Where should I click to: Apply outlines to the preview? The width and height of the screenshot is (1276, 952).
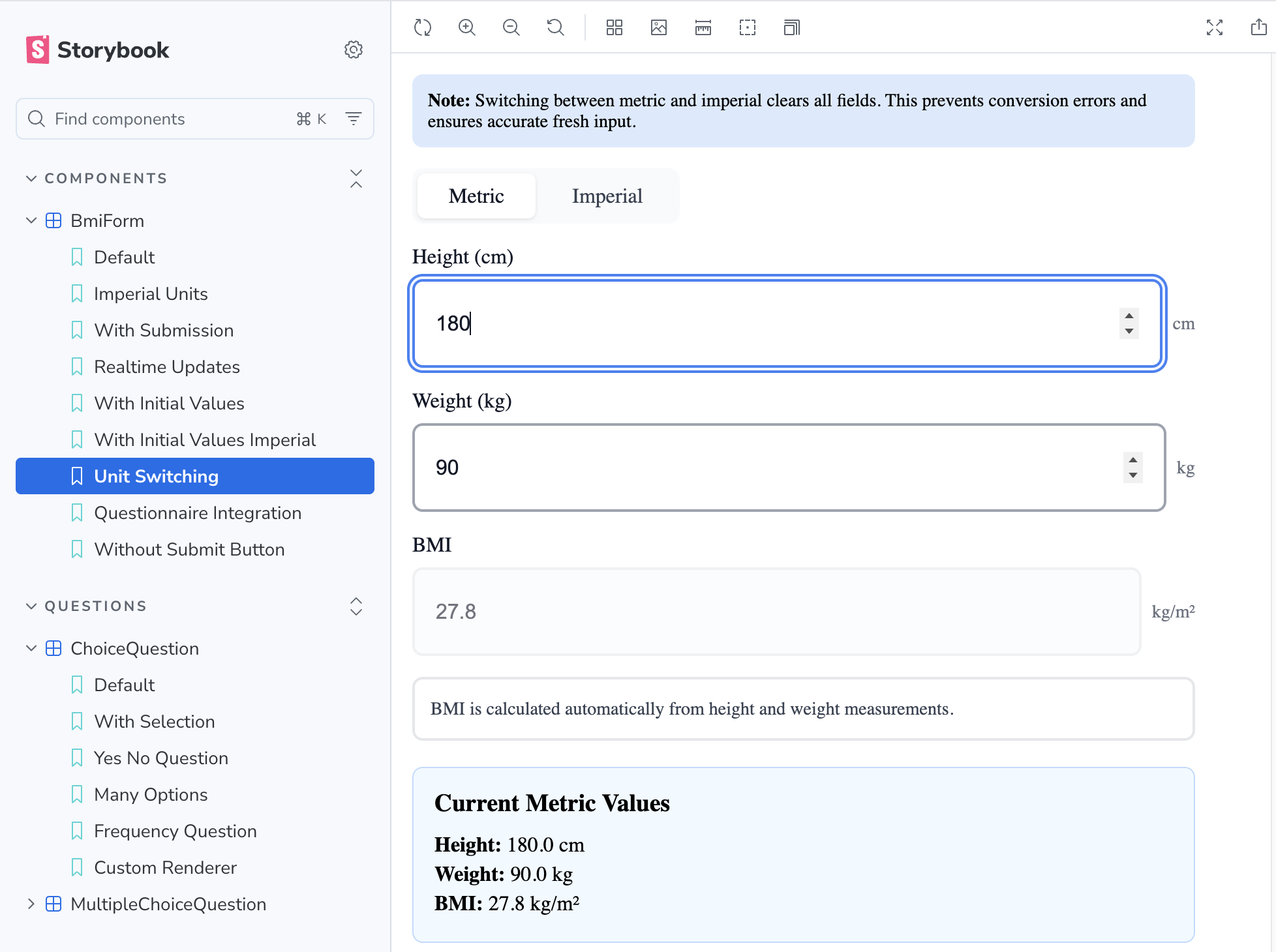pyautogui.click(x=748, y=27)
